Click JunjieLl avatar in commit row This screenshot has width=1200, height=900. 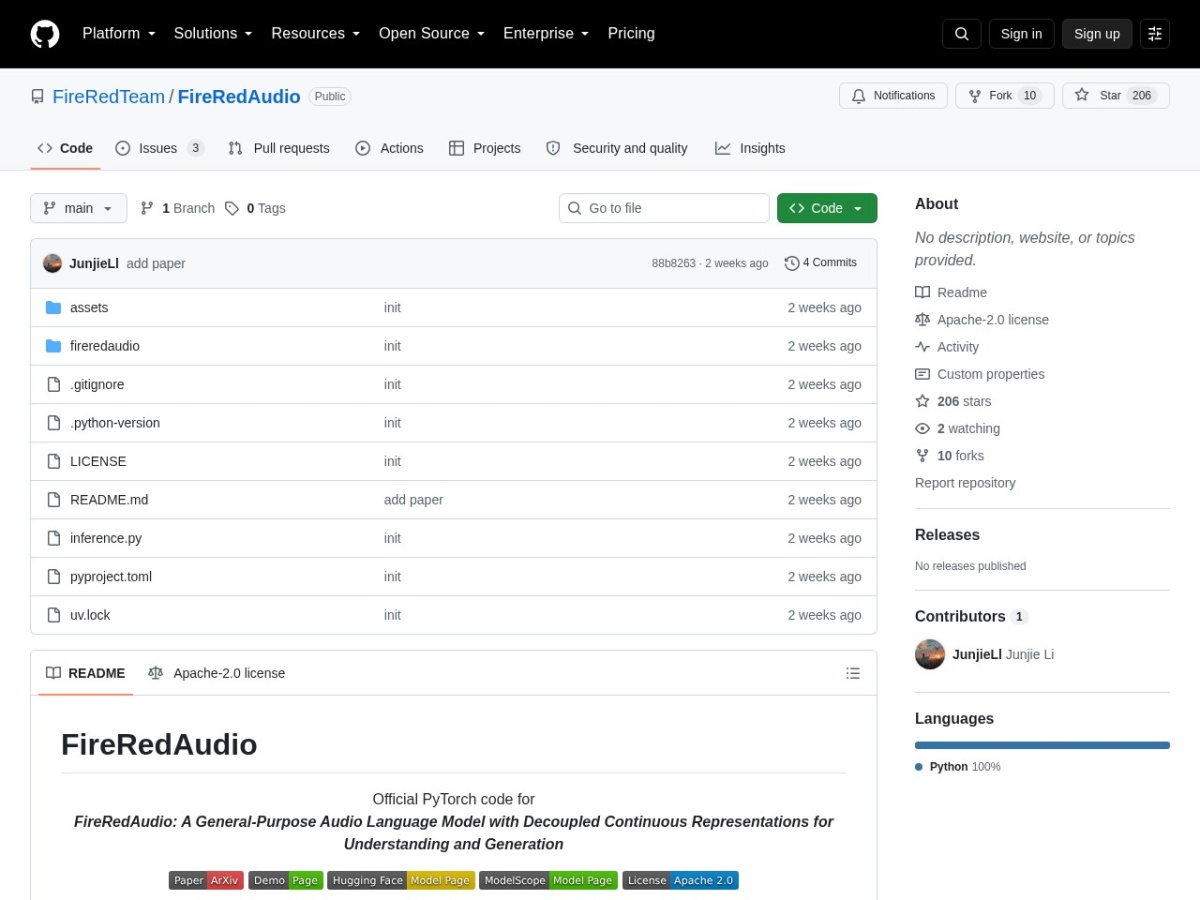[53, 263]
